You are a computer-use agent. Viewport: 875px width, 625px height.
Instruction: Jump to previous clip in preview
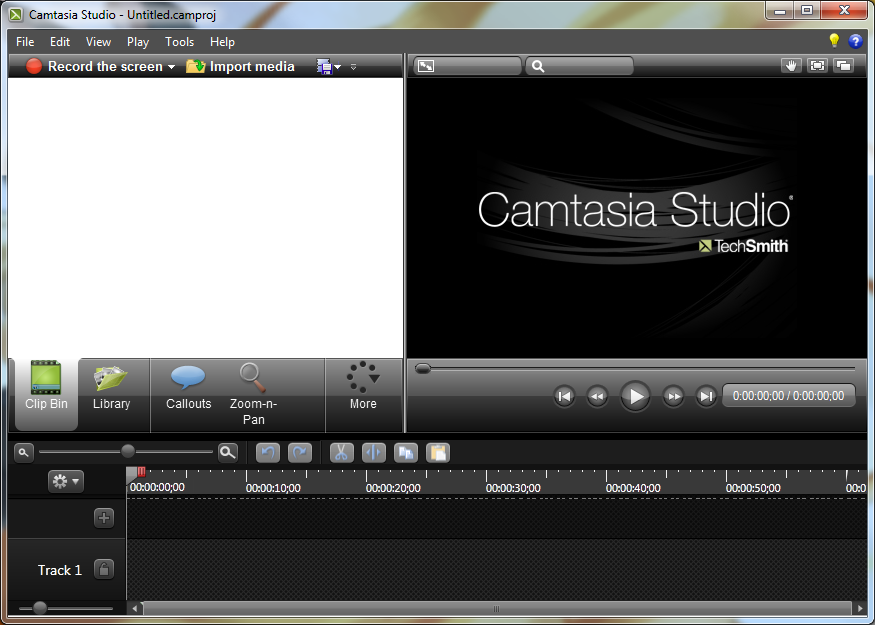tap(564, 396)
